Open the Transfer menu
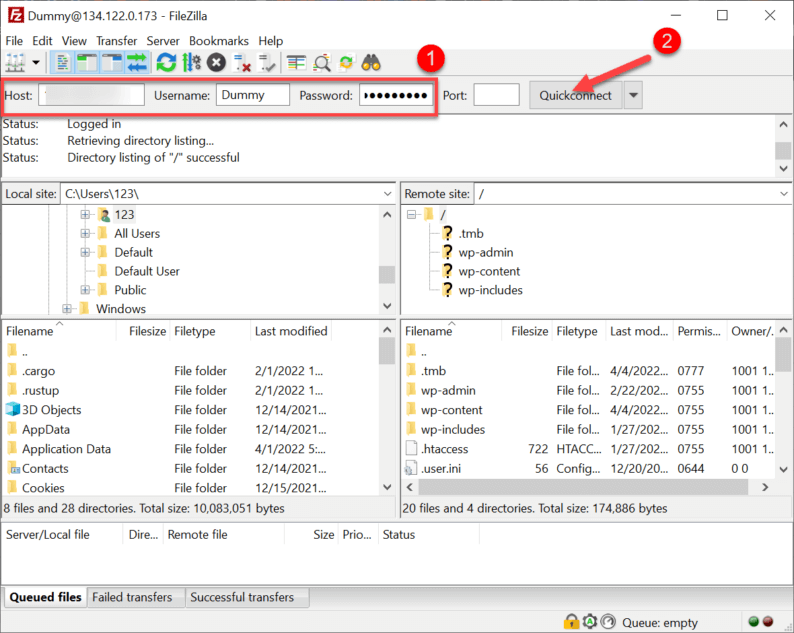Viewport: 794px width, 633px height. (x=116, y=41)
